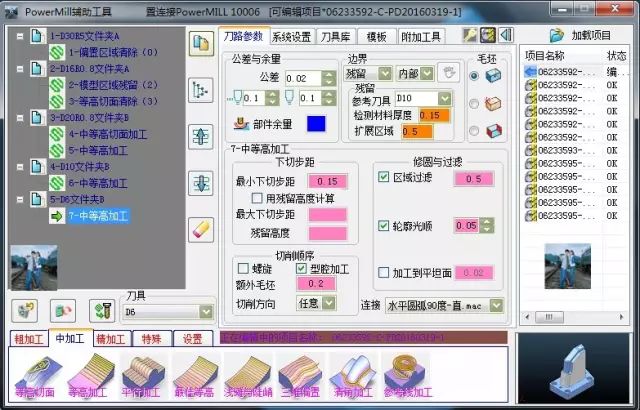
Task: Click the copy documents icon beside tree
Action: click(x=201, y=43)
